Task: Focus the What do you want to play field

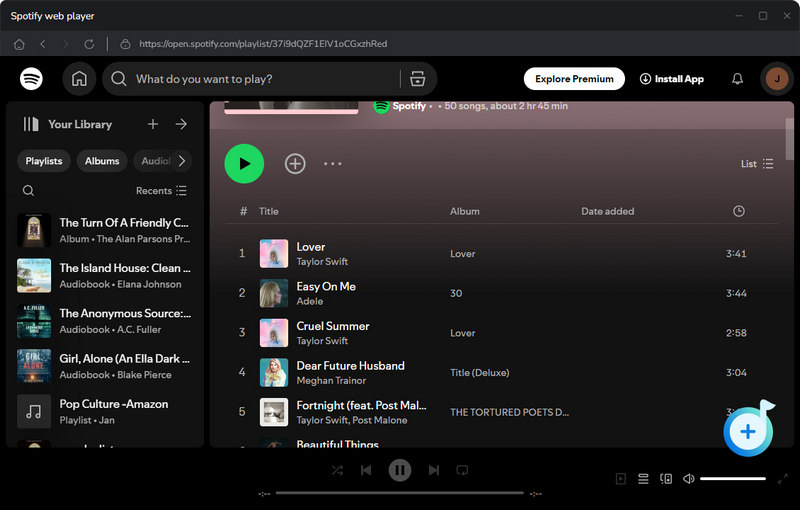Action: (265, 79)
